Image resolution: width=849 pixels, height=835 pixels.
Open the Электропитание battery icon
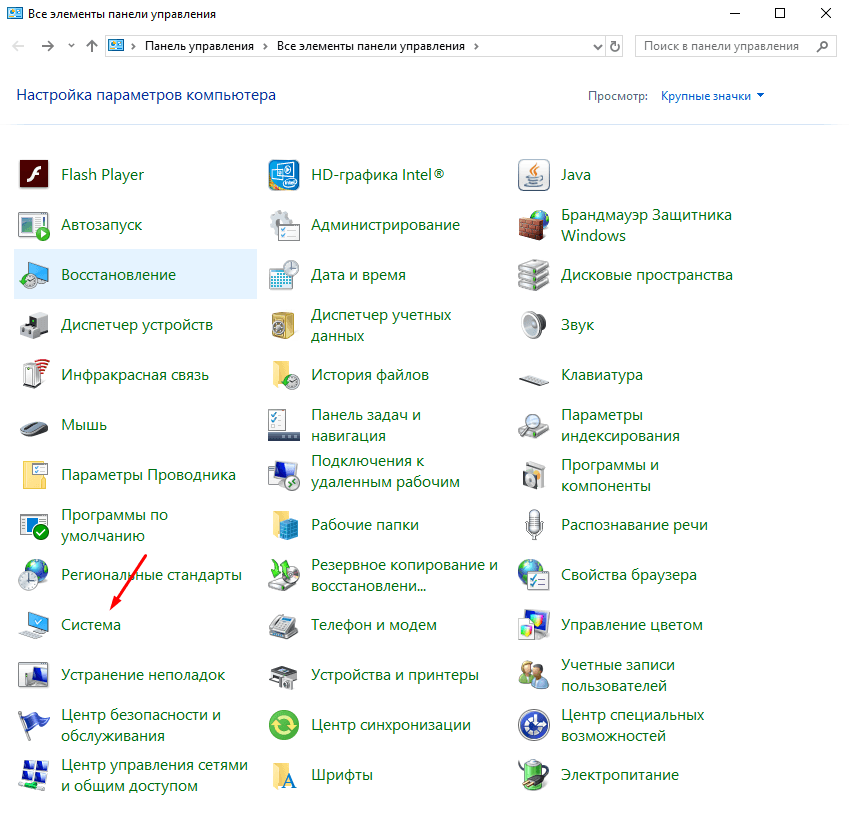coord(534,775)
